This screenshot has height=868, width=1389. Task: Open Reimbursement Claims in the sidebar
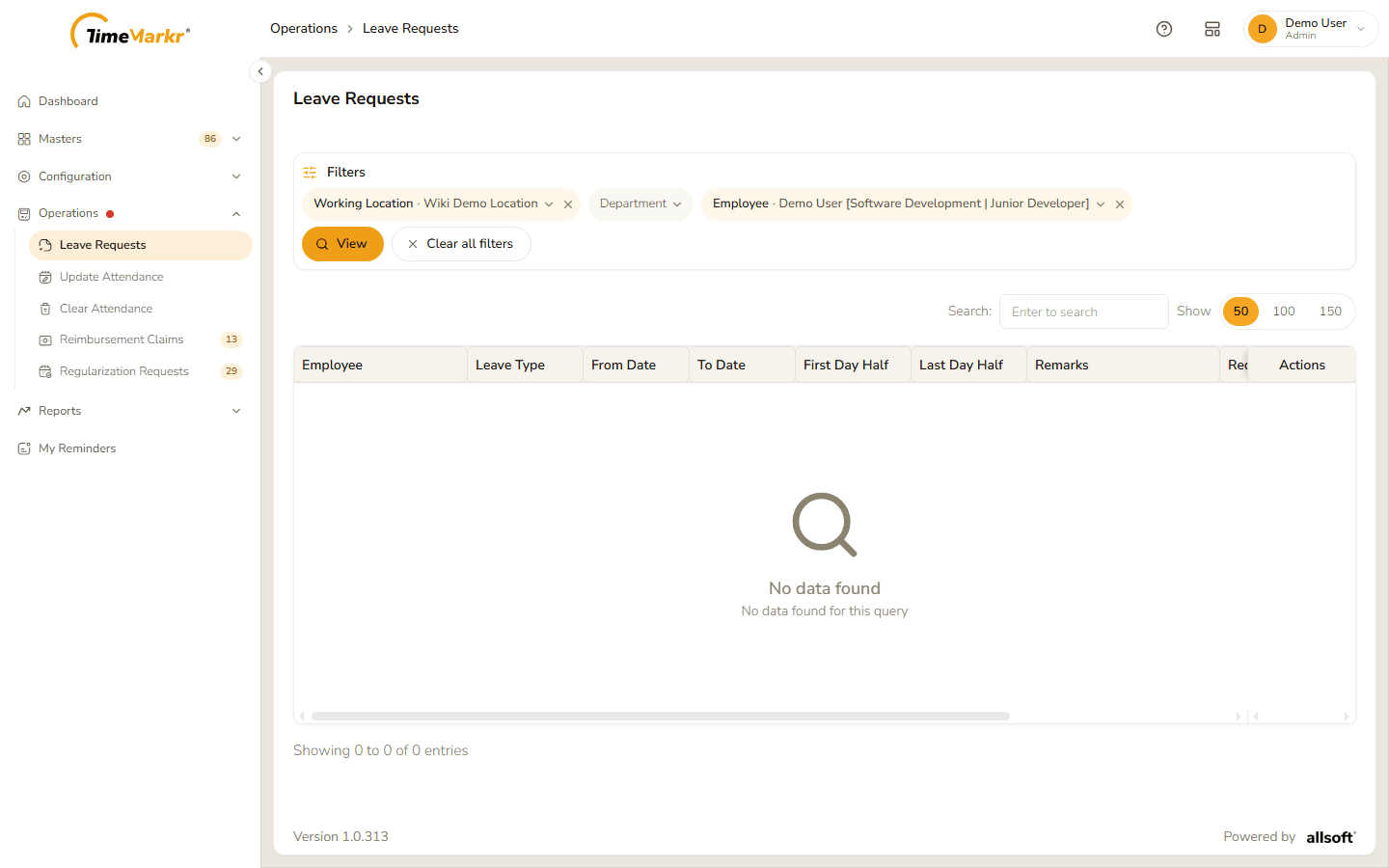(x=141, y=339)
